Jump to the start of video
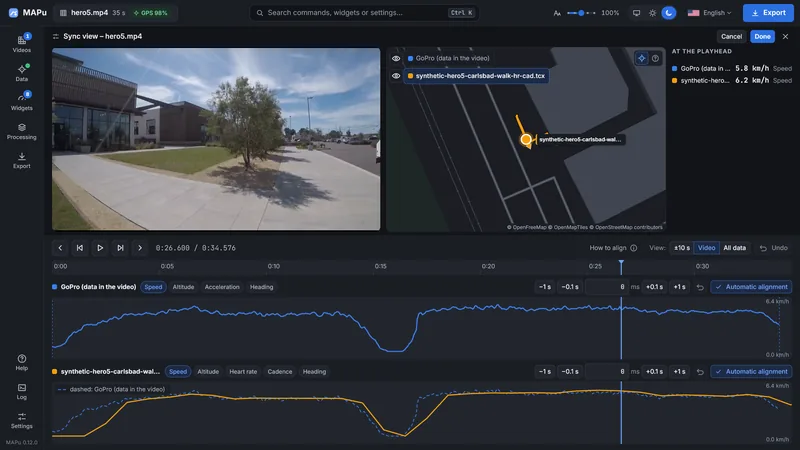The image size is (800, 450). coord(80,248)
